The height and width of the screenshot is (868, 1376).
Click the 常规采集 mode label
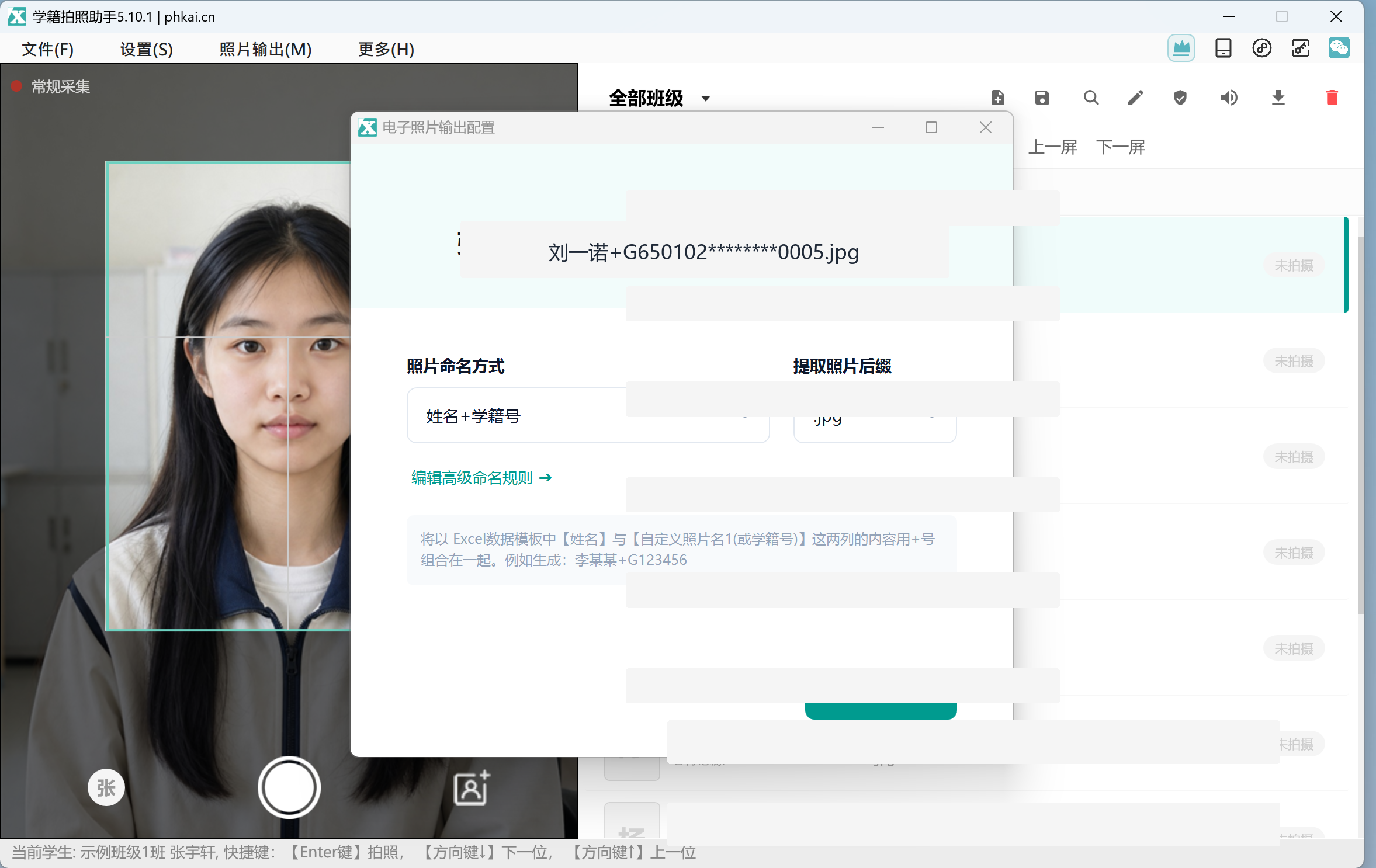point(61,86)
